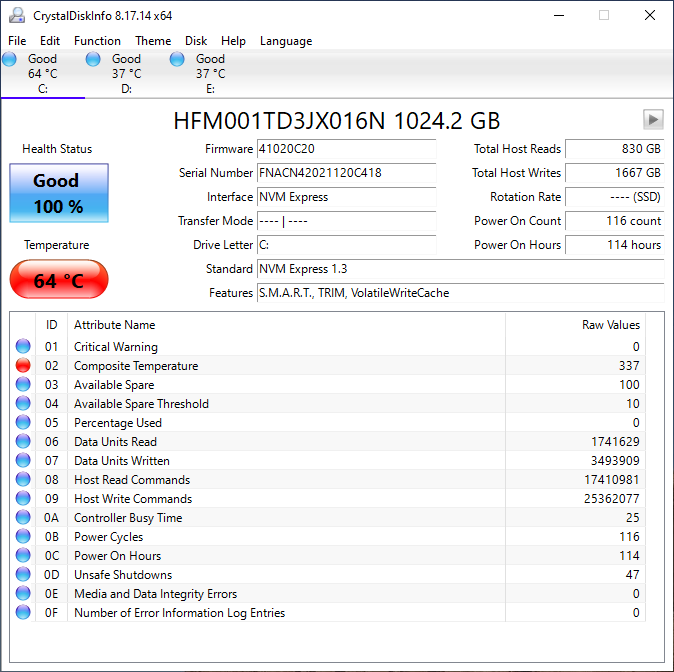The image size is (674, 672).
Task: Click status orb for Controller Busy Time
Action: click(x=23, y=517)
